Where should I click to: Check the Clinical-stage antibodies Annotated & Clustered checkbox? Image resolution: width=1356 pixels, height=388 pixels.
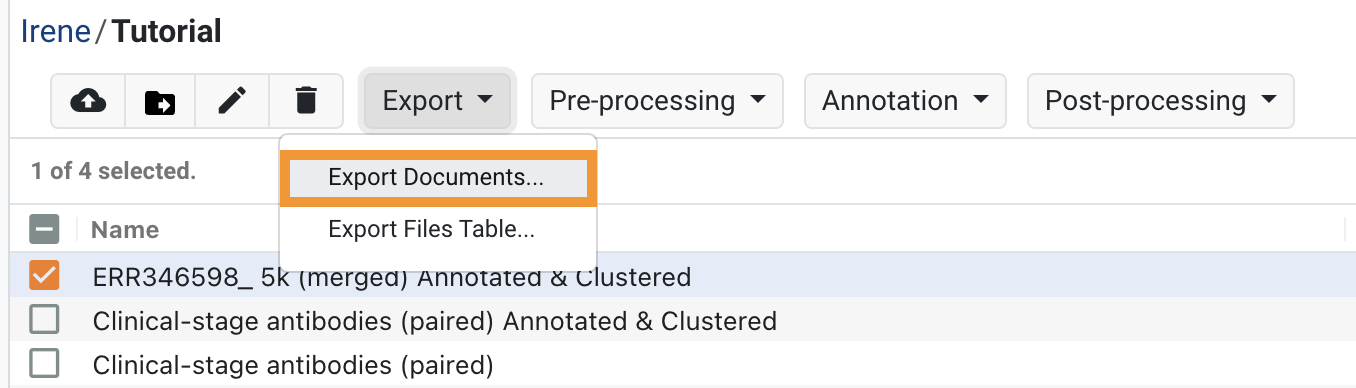point(45,321)
